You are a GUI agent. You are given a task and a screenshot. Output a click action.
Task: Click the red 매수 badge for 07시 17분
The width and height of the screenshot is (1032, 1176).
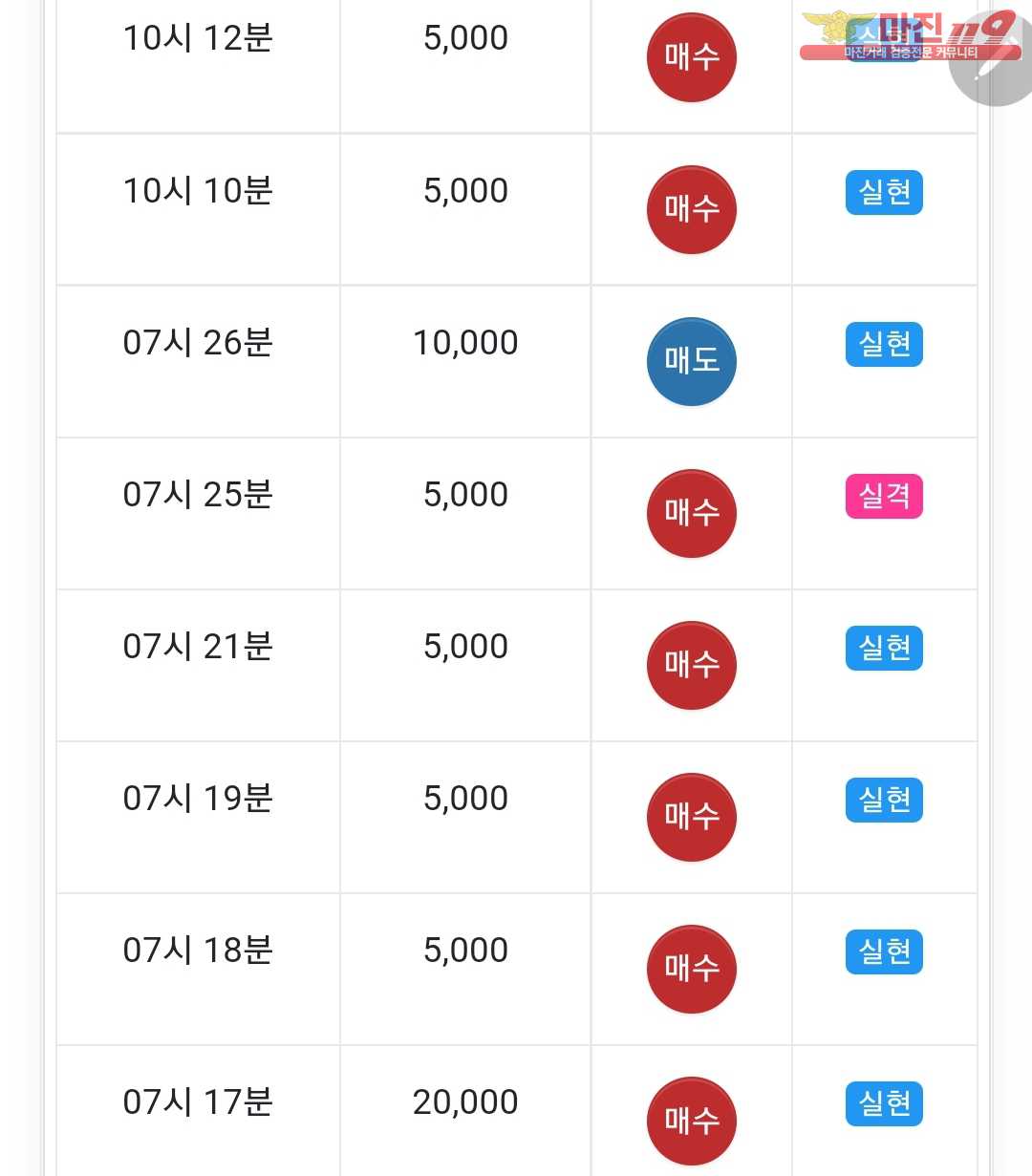coord(692,1121)
